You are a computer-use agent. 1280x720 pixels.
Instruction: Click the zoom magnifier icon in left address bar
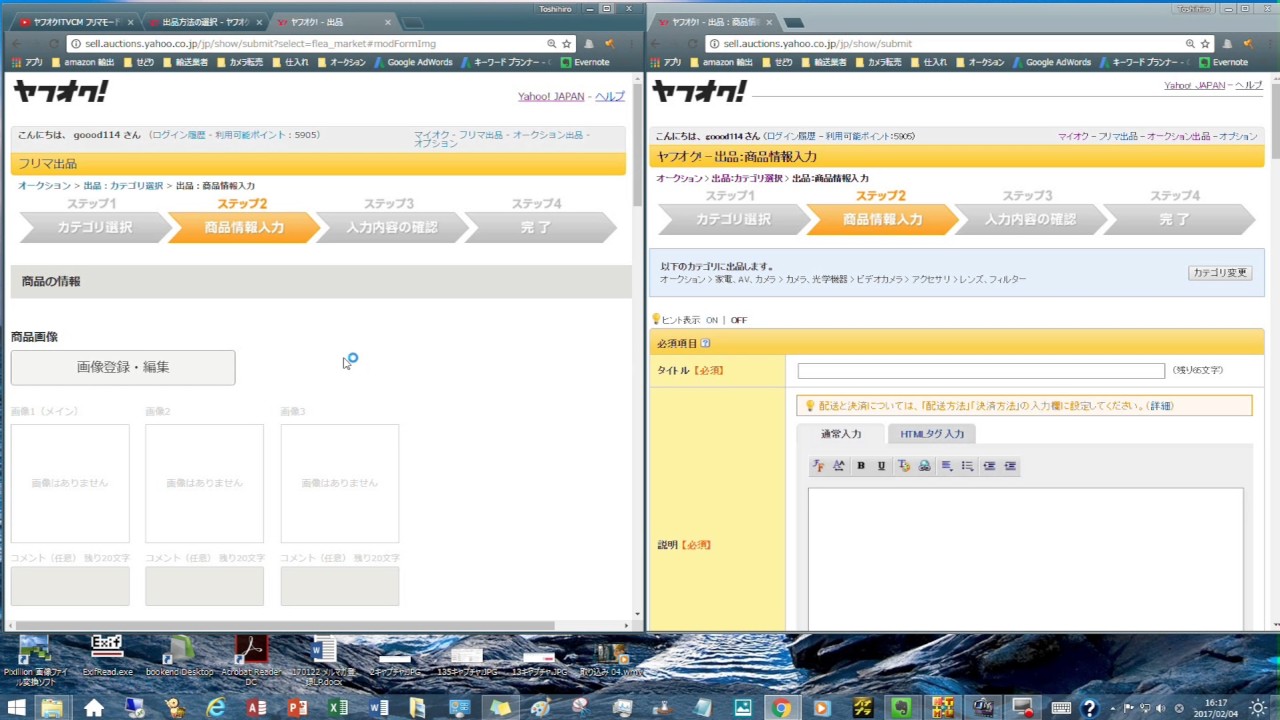[551, 44]
